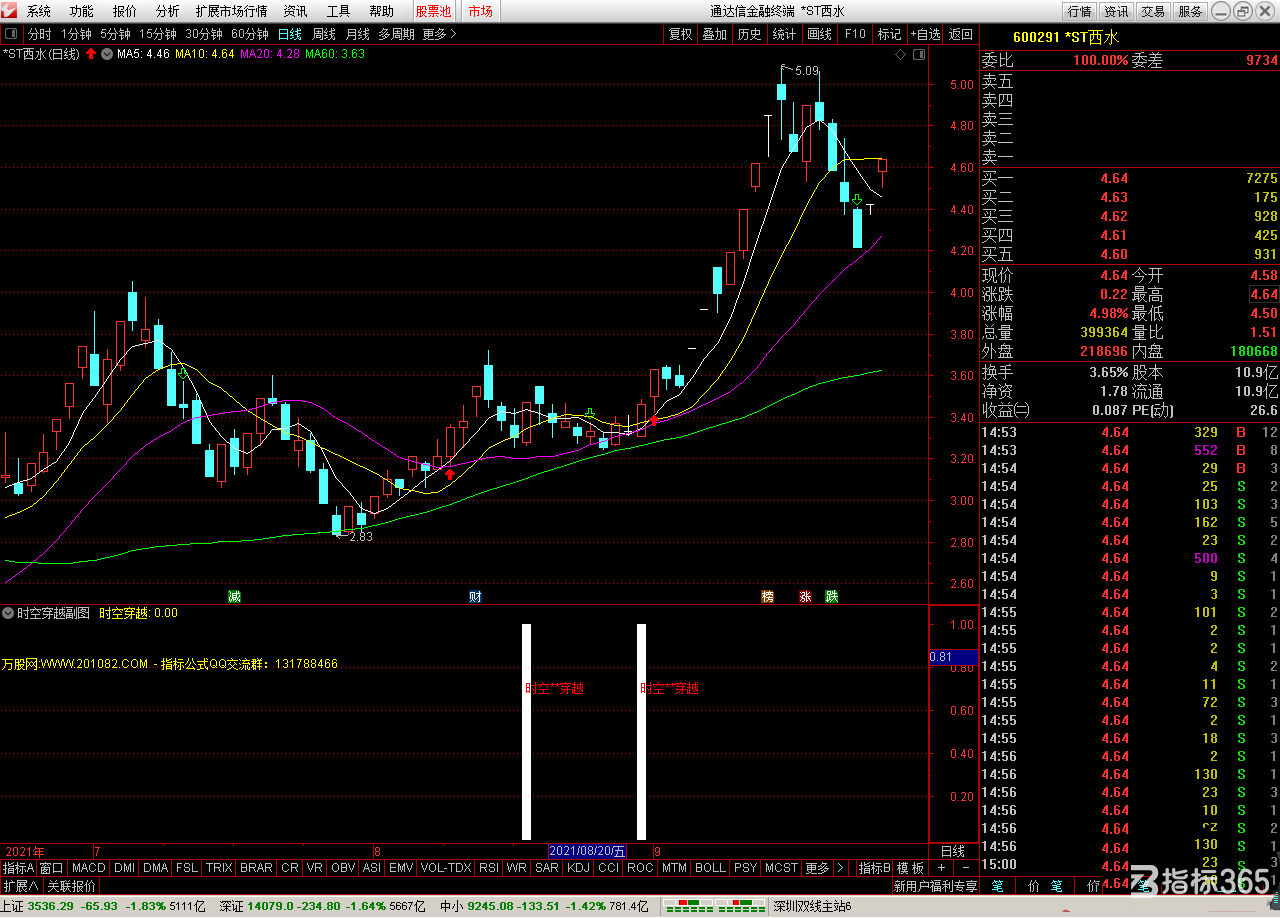Switch to 周线 period
Viewport: 1280px width, 918px height.
(324, 34)
